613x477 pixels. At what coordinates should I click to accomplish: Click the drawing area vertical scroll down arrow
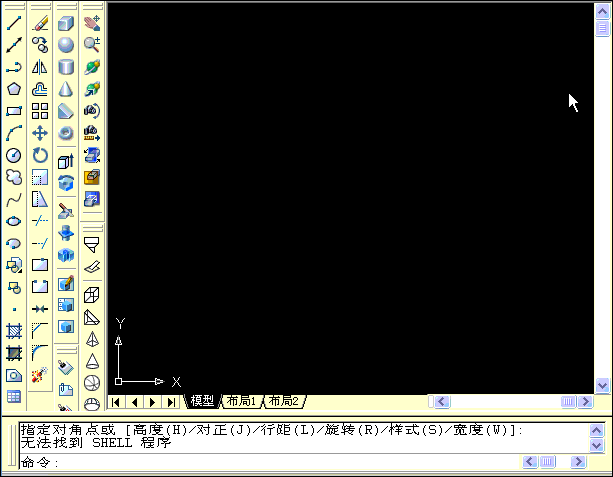coord(602,386)
